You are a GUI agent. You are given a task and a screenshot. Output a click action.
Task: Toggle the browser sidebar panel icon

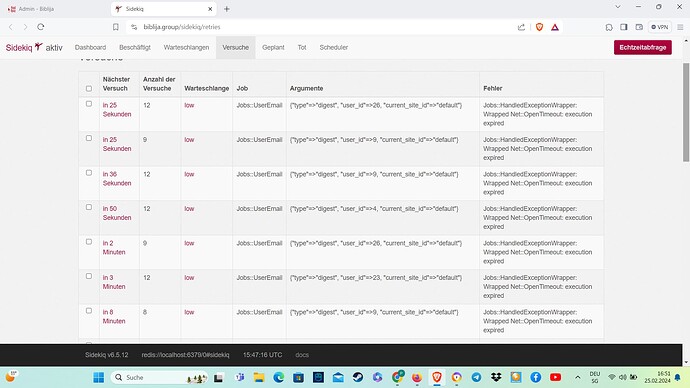tap(624, 27)
